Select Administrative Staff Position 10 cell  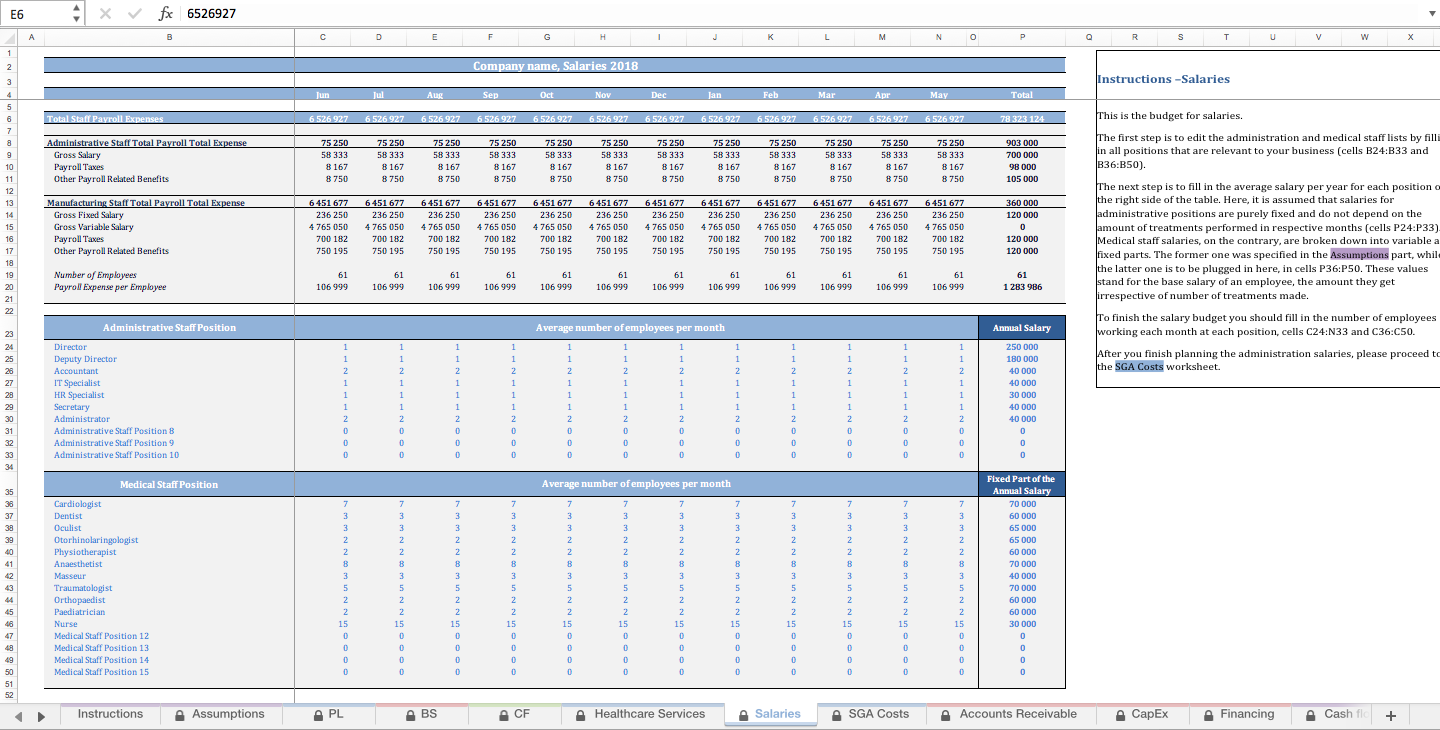click(169, 455)
